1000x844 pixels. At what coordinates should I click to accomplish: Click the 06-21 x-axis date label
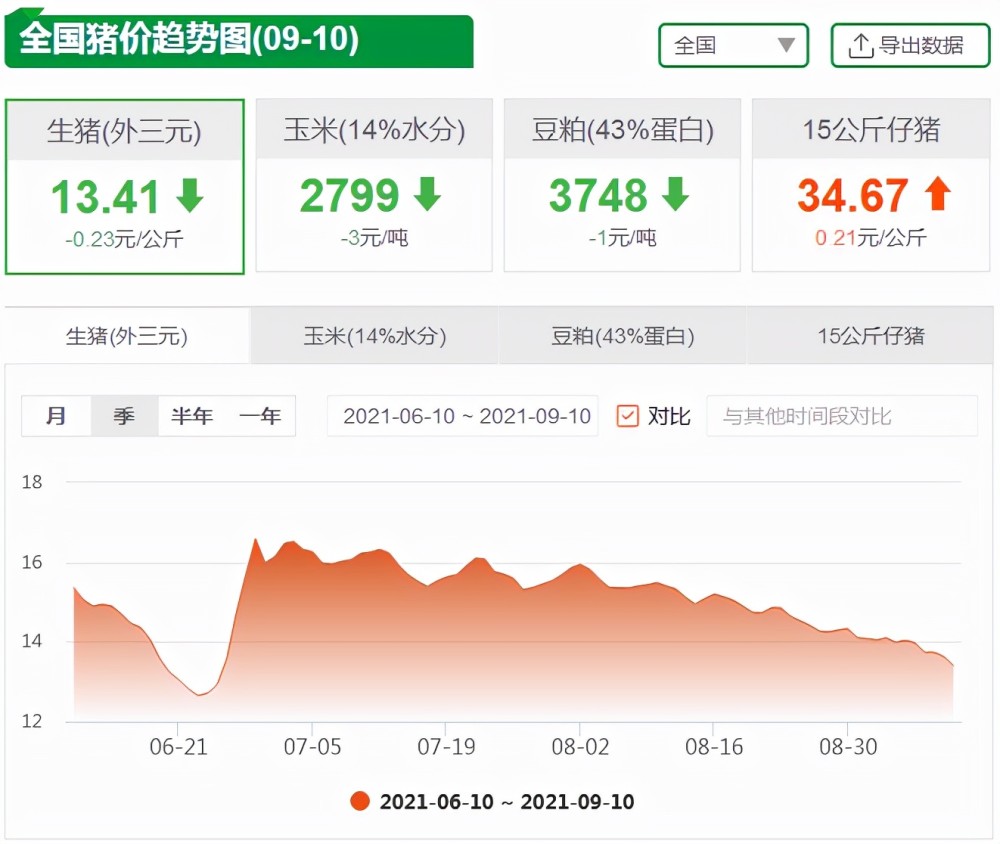tap(179, 746)
